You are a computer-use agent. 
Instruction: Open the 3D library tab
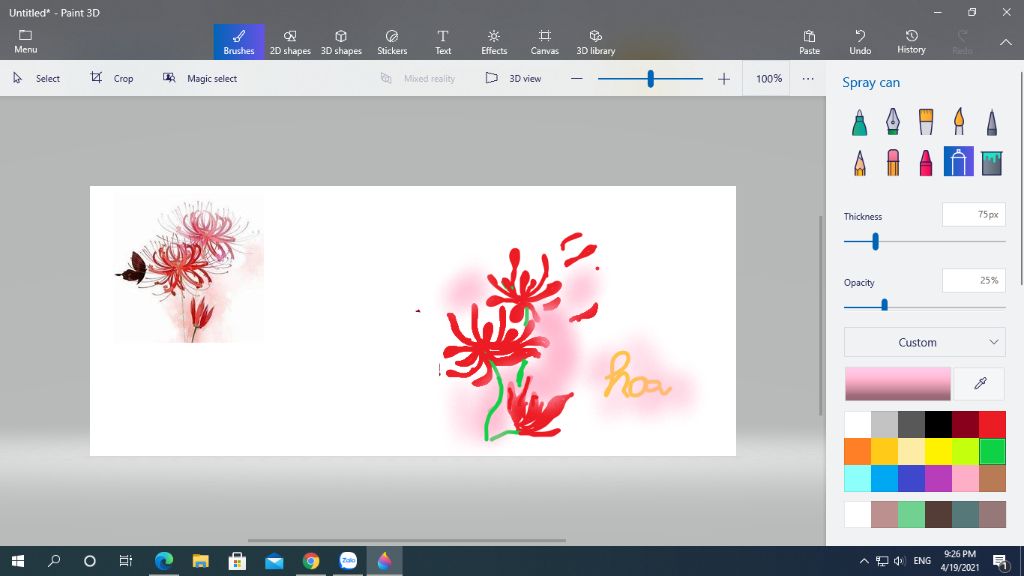[x=596, y=42]
